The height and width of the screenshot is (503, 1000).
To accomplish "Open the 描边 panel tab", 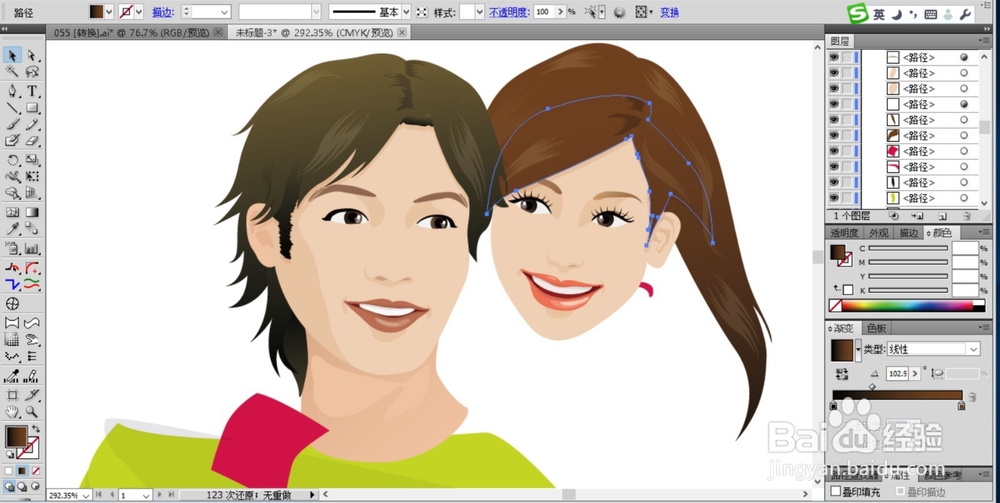I will [x=908, y=233].
